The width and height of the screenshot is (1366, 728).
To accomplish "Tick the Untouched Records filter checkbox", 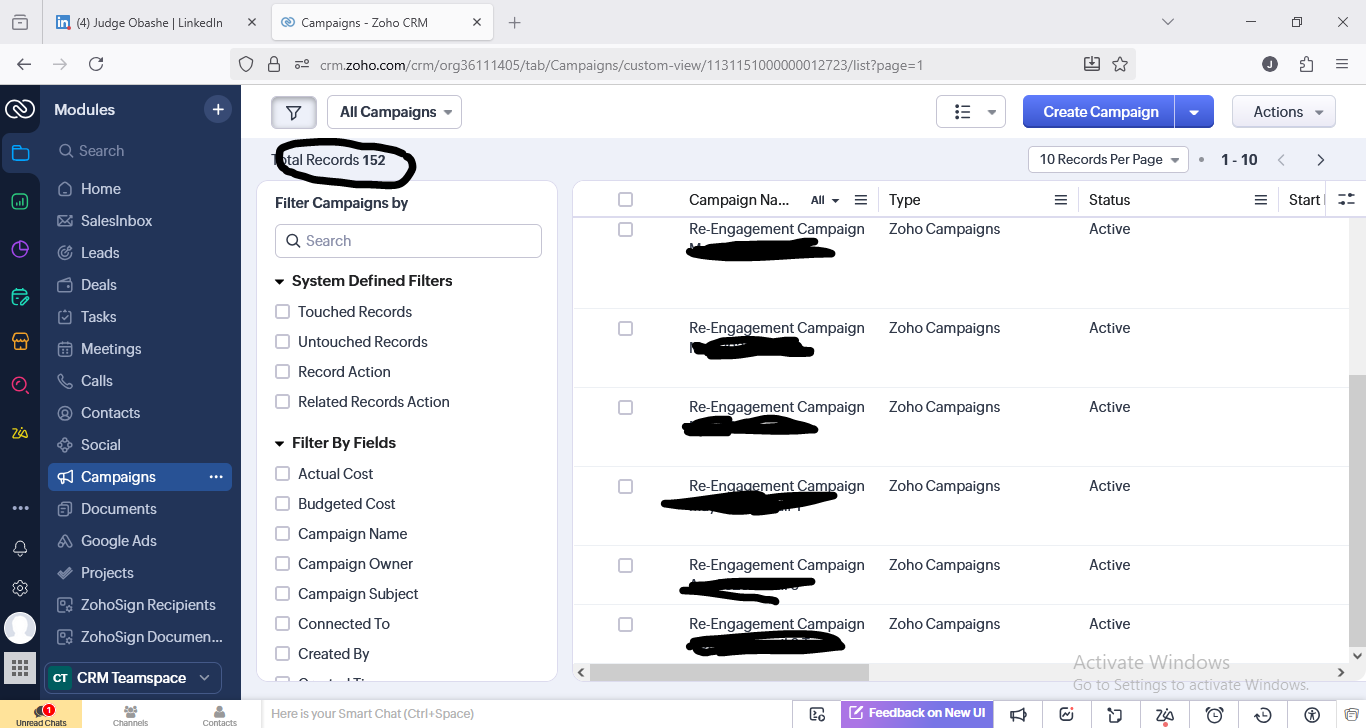I will tap(282, 342).
